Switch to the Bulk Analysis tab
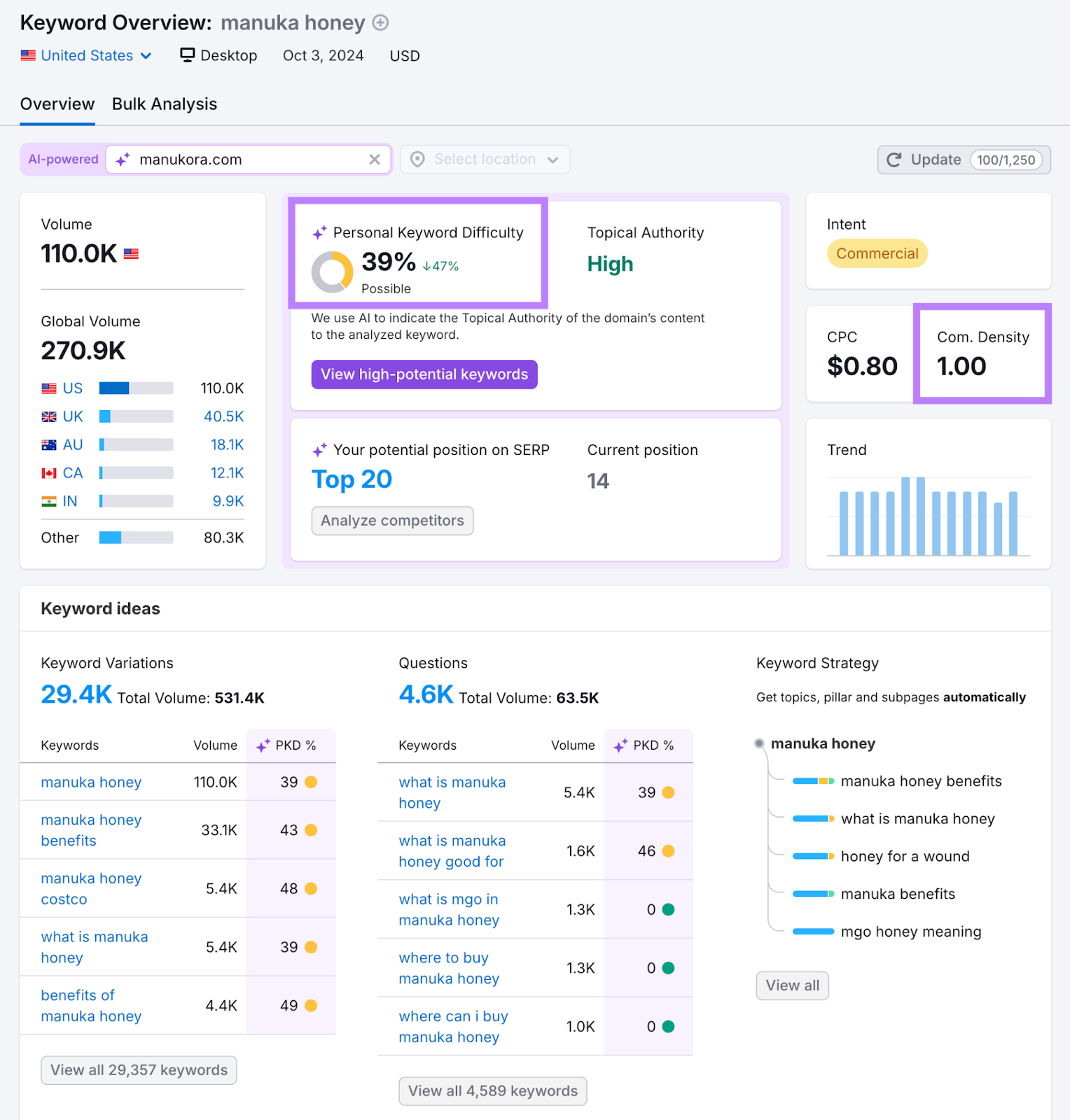The image size is (1070, 1120). [165, 104]
